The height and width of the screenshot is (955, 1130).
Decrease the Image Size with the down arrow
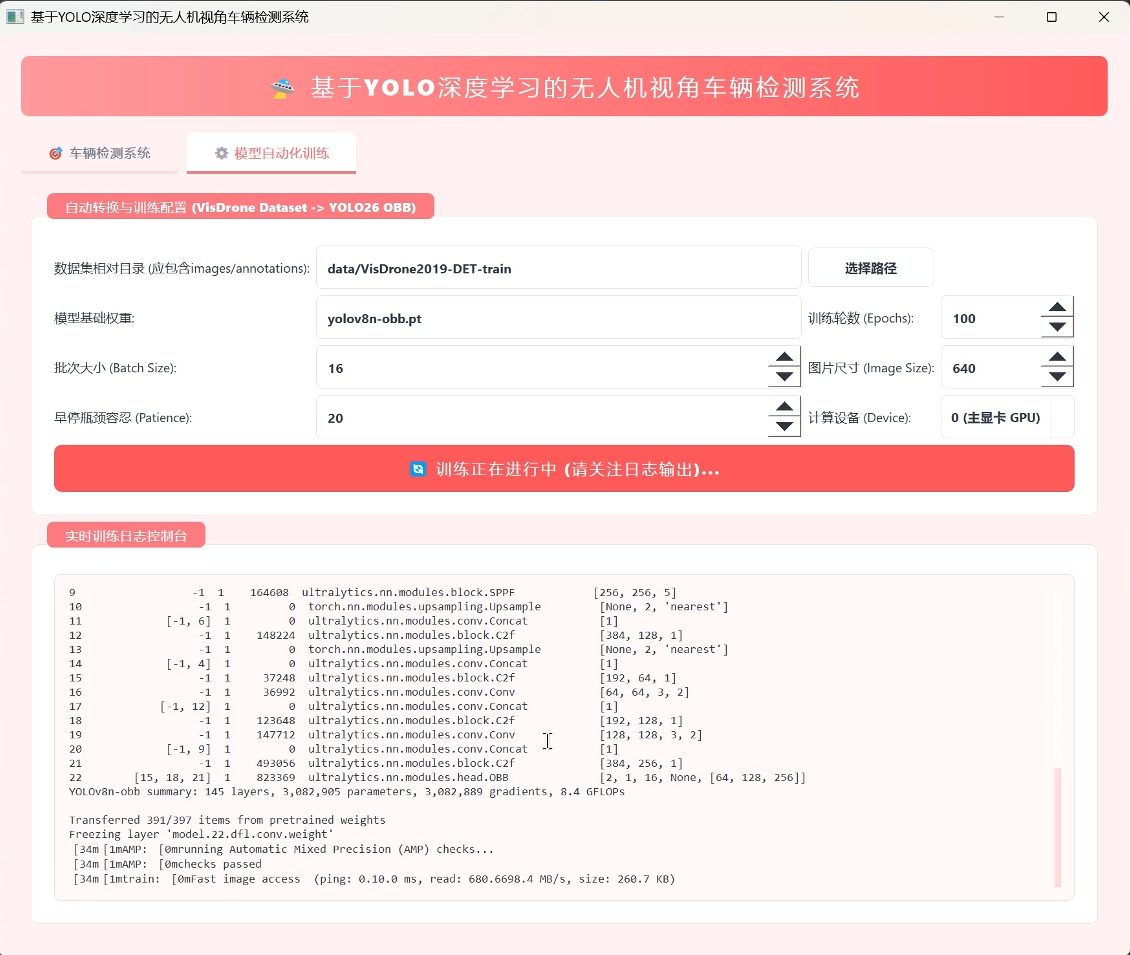(x=1057, y=377)
